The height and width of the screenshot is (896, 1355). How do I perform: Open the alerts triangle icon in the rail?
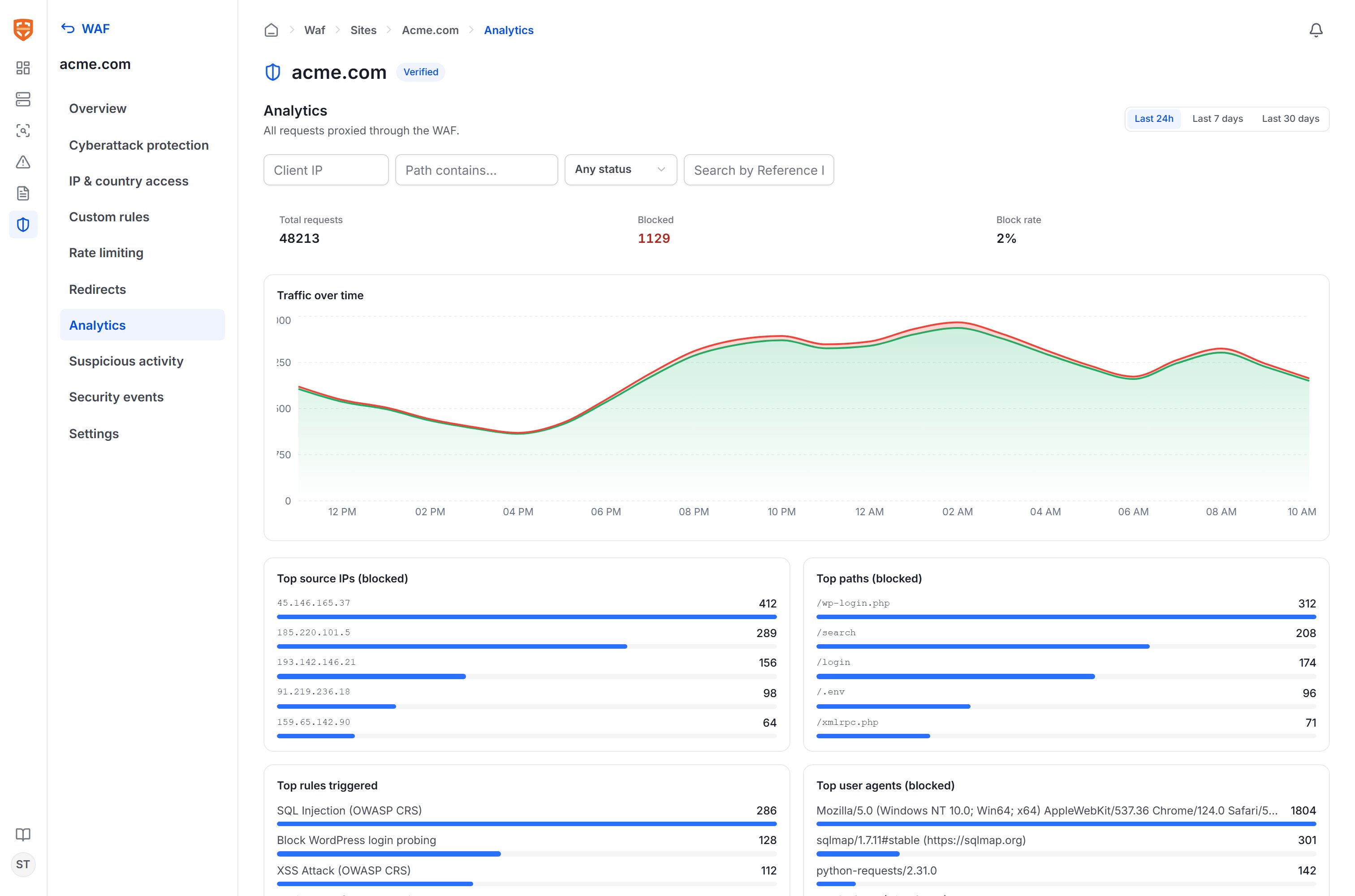(x=23, y=162)
